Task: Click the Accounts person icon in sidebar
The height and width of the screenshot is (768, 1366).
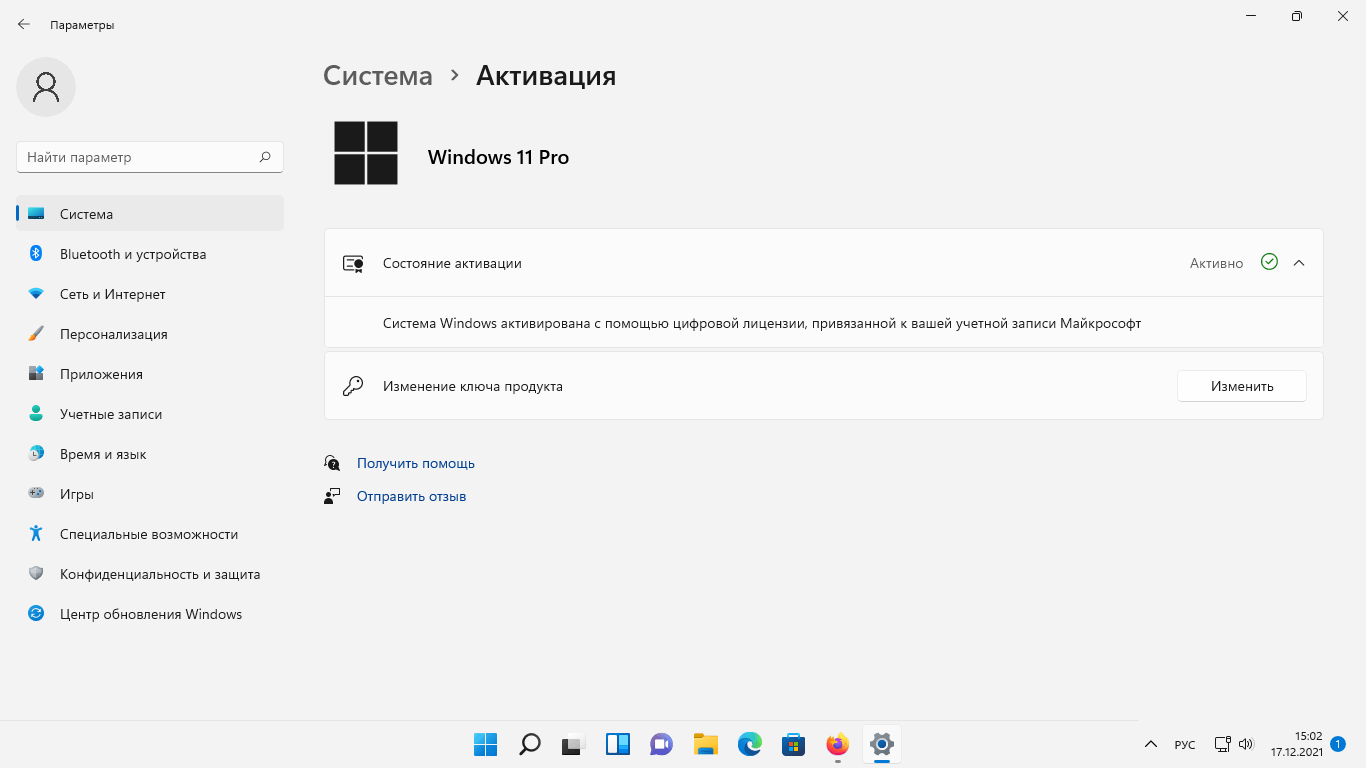Action: 36,414
